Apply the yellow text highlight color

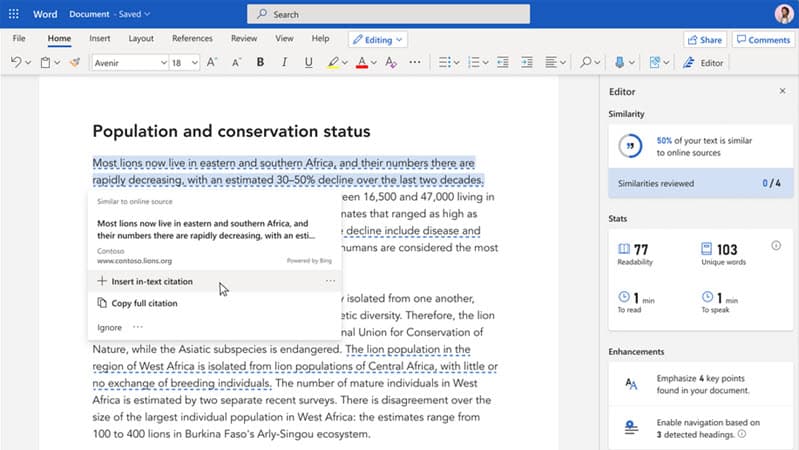[333, 62]
